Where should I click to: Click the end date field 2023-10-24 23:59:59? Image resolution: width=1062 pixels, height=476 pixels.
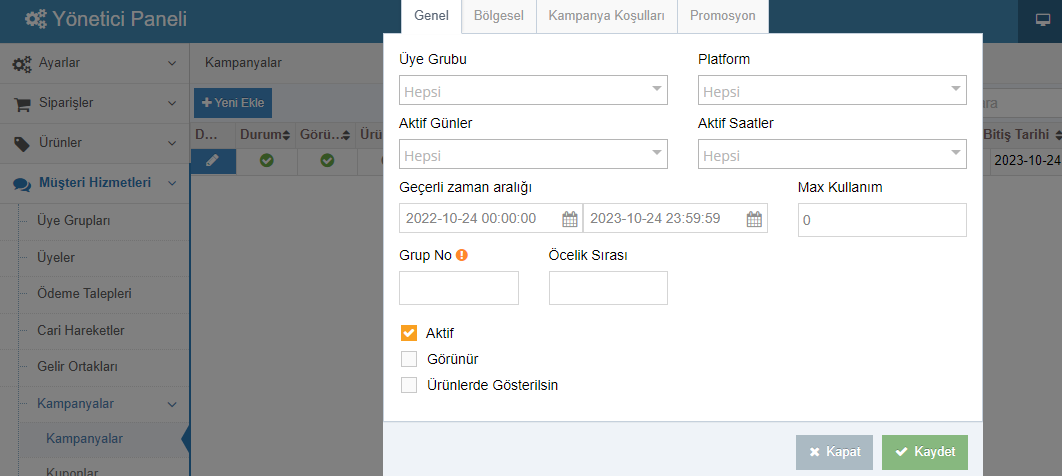(675, 219)
